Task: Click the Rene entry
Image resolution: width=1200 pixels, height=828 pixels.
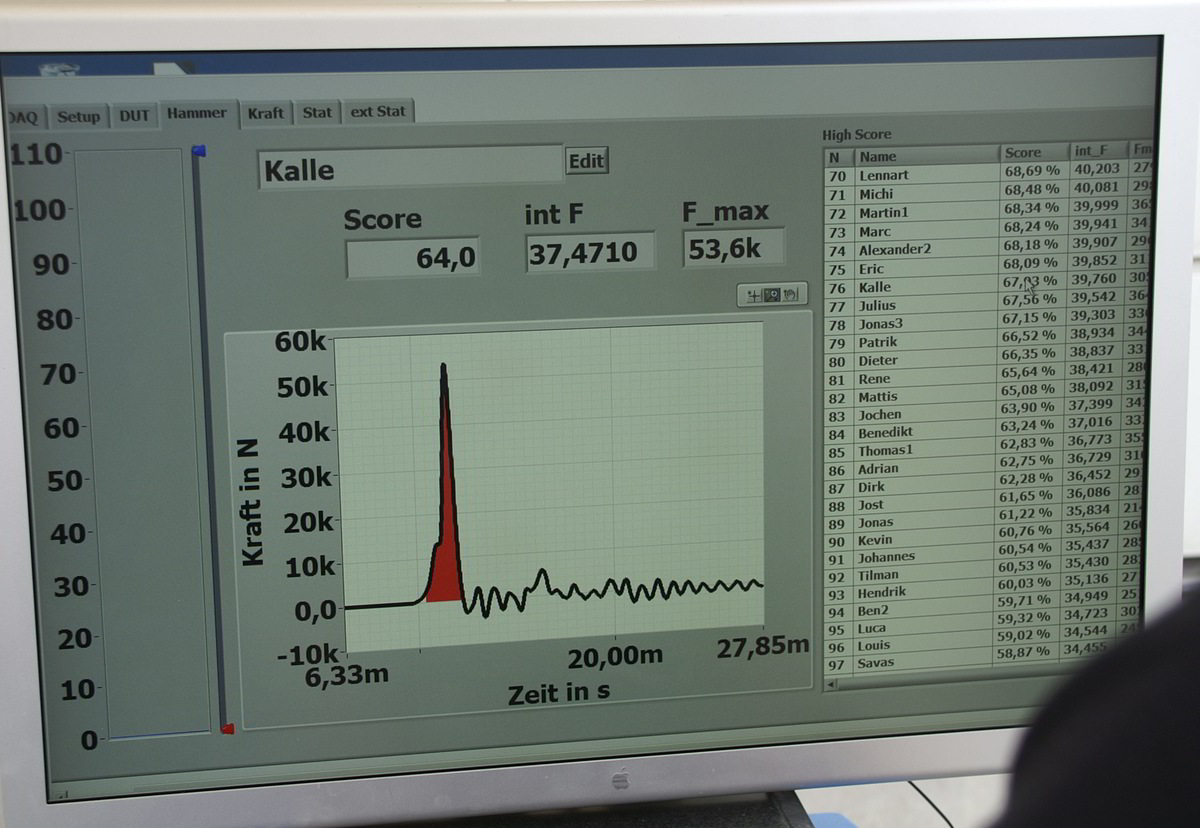Action: 874,379
